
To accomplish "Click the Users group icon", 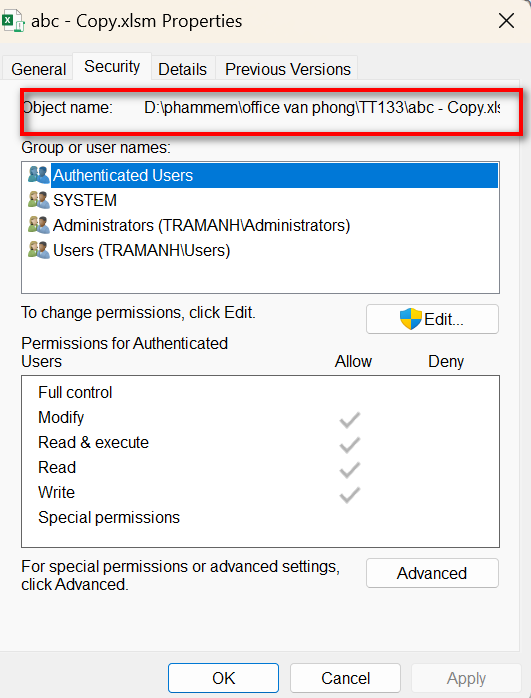I will (x=38, y=250).
